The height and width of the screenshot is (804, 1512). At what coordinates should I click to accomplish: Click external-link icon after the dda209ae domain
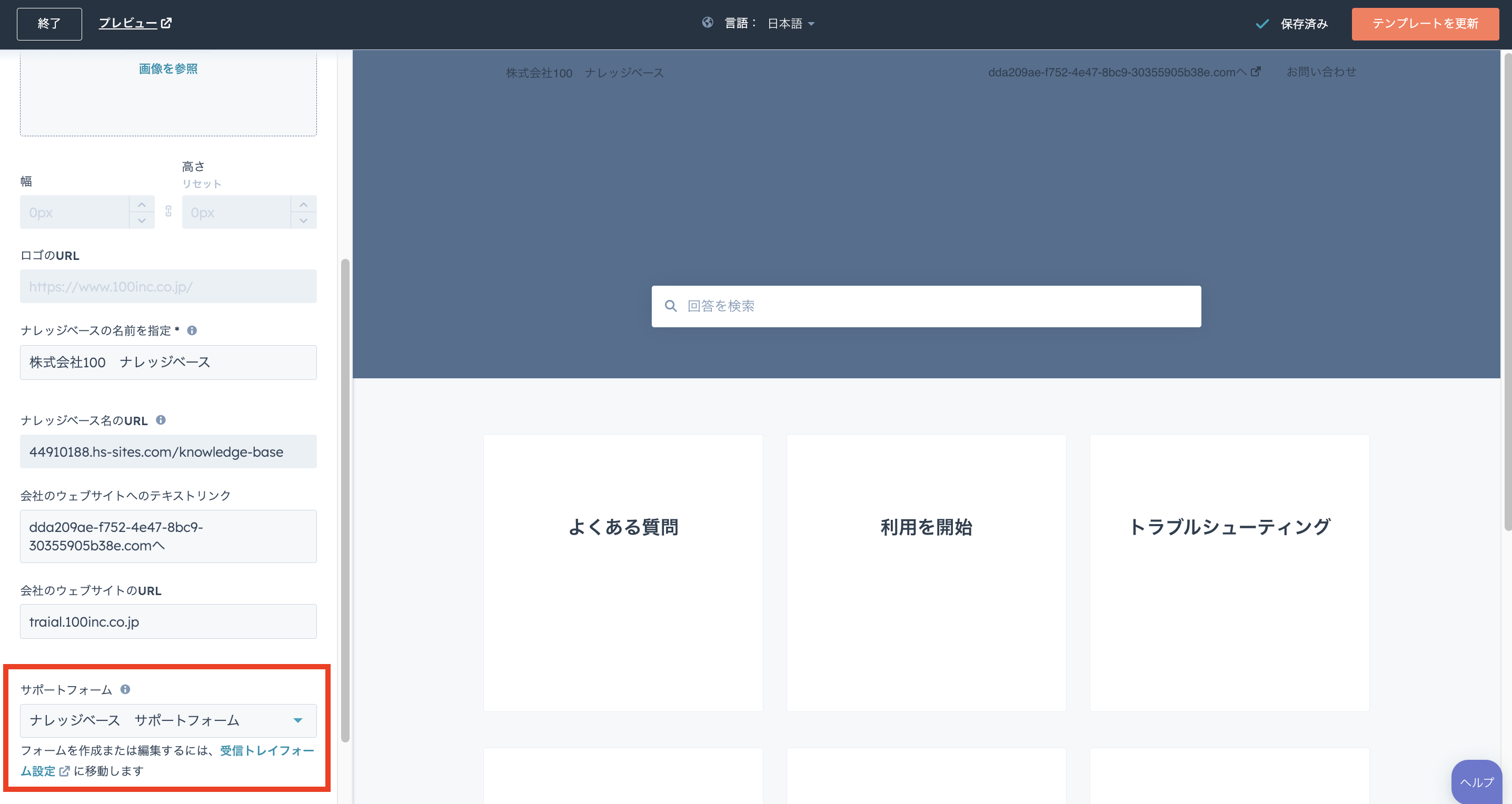(x=1257, y=72)
